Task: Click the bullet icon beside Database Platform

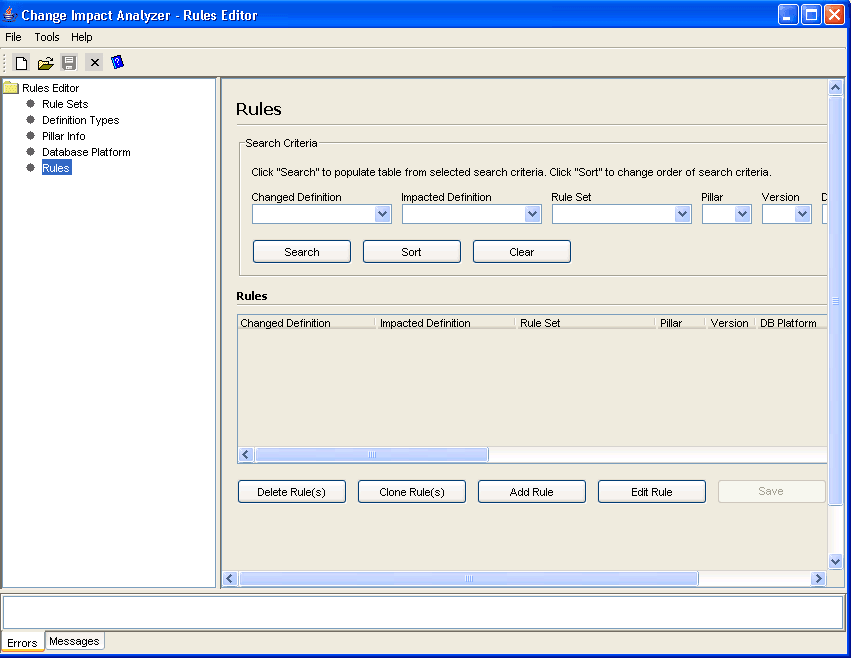Action: 29,152
